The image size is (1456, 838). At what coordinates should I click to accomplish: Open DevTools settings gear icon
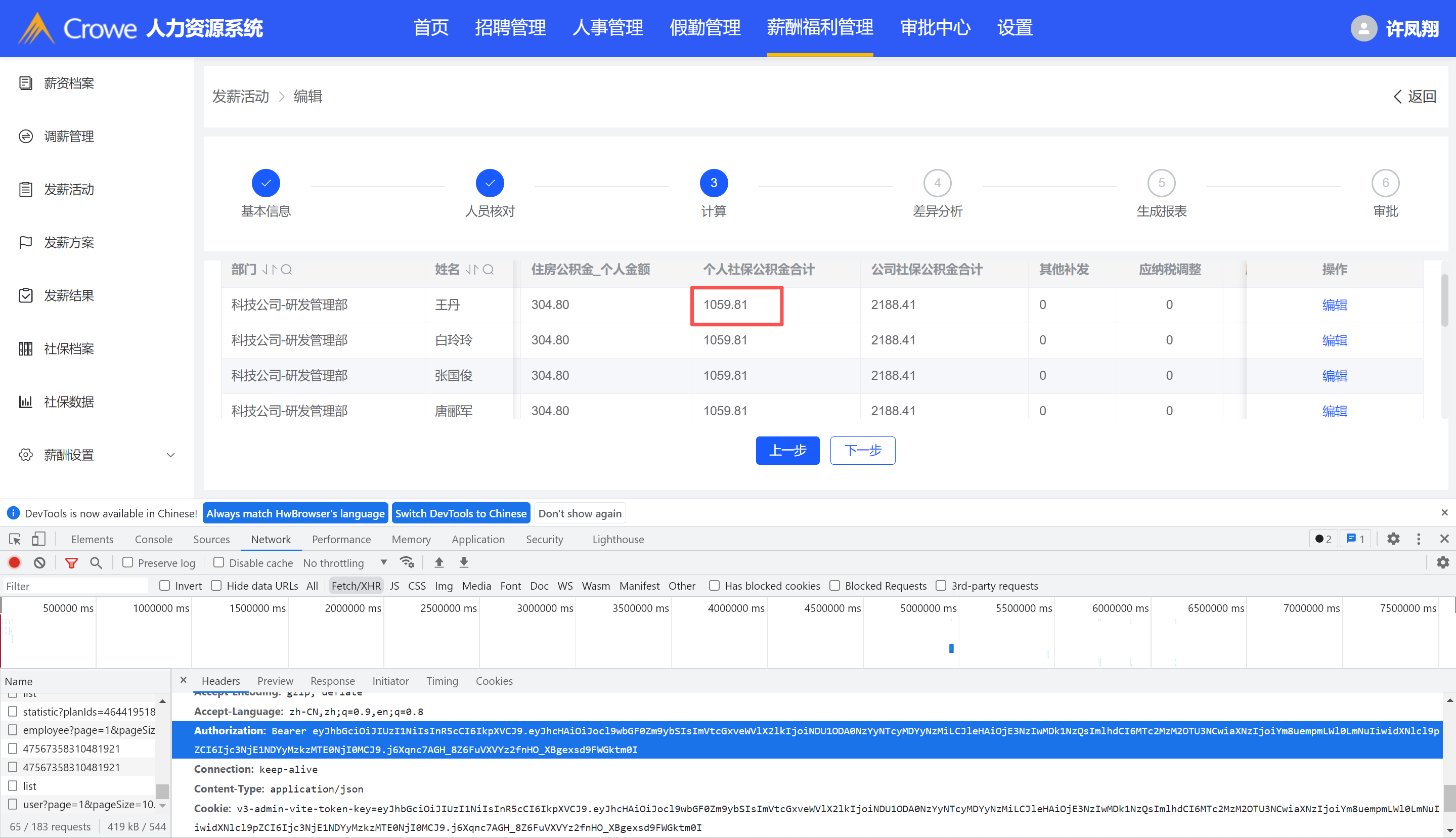tap(1393, 539)
